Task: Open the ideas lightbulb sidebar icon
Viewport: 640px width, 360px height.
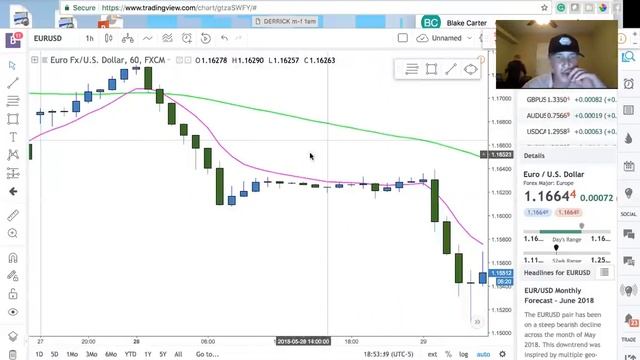Action: click(629, 193)
